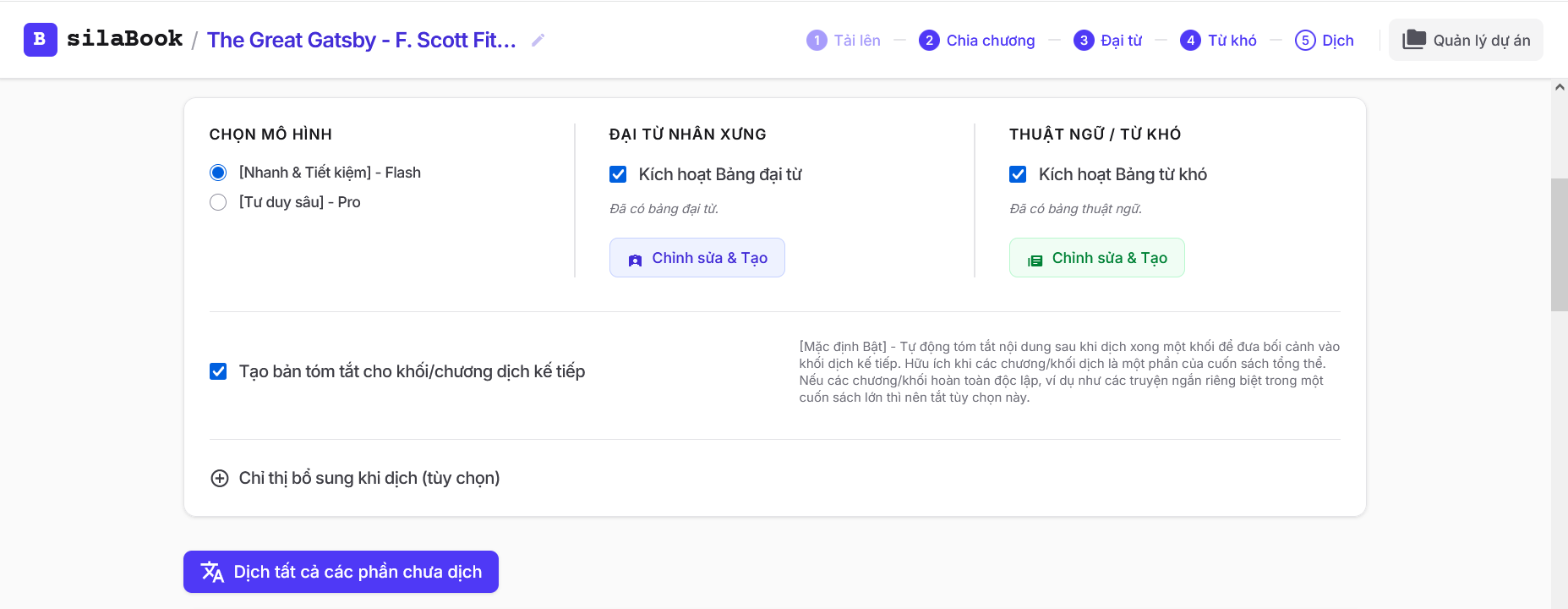Click Chỉnh sửa & Tạo for glossary table

coord(1097,257)
